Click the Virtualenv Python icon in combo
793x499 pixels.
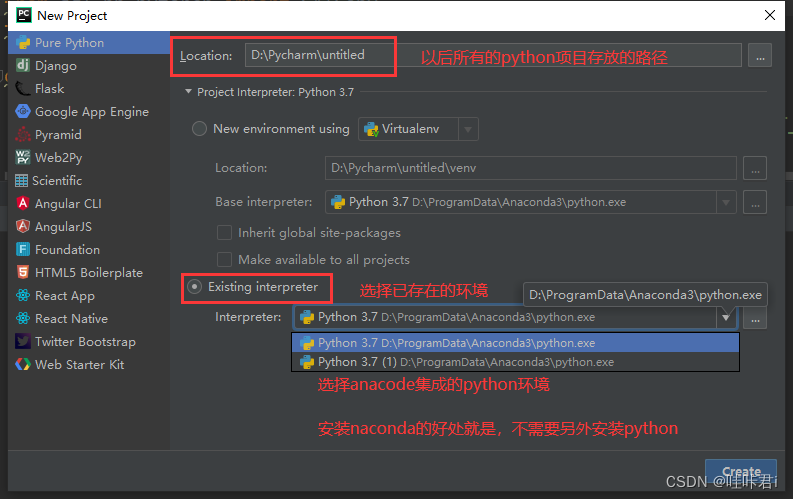(x=371, y=129)
